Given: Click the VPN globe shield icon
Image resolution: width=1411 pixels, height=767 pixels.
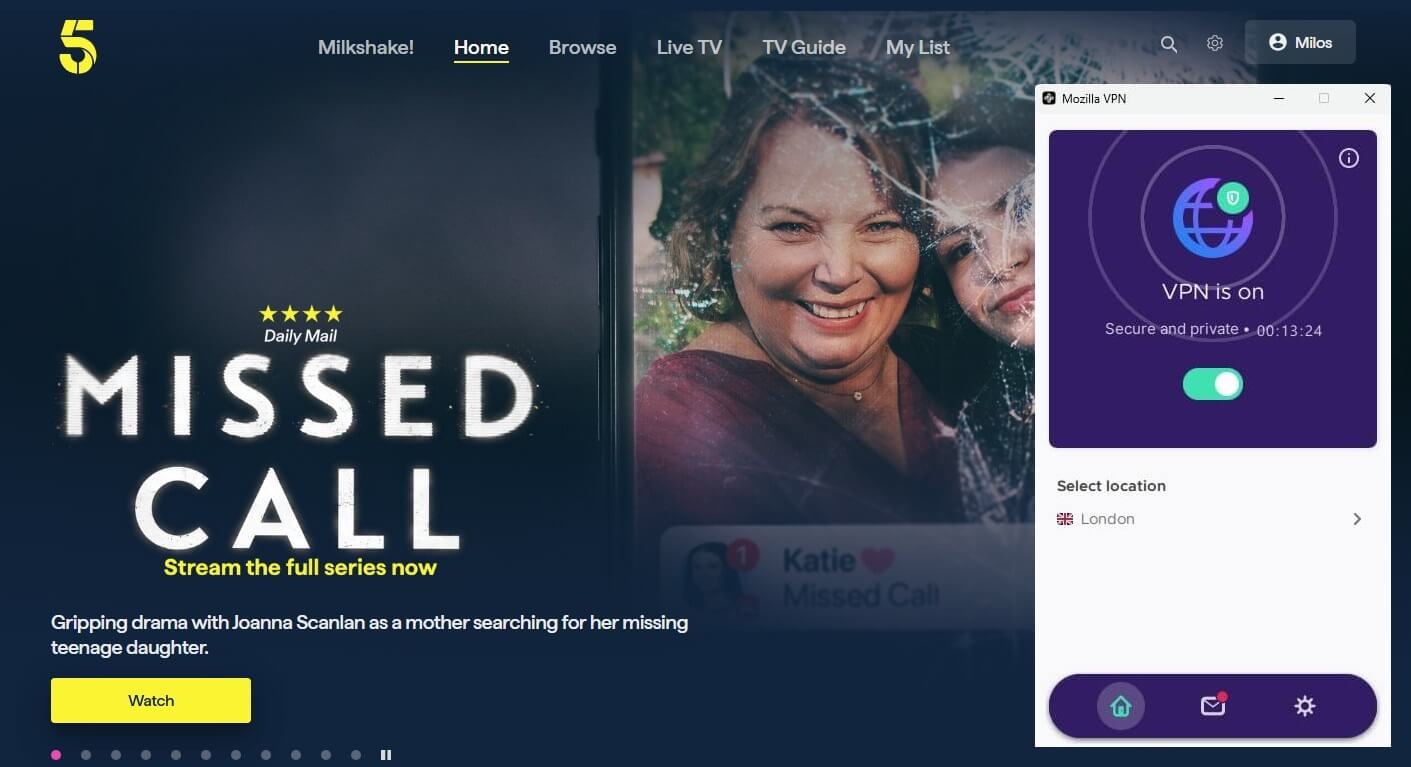Looking at the screenshot, I should pyautogui.click(x=1213, y=218).
